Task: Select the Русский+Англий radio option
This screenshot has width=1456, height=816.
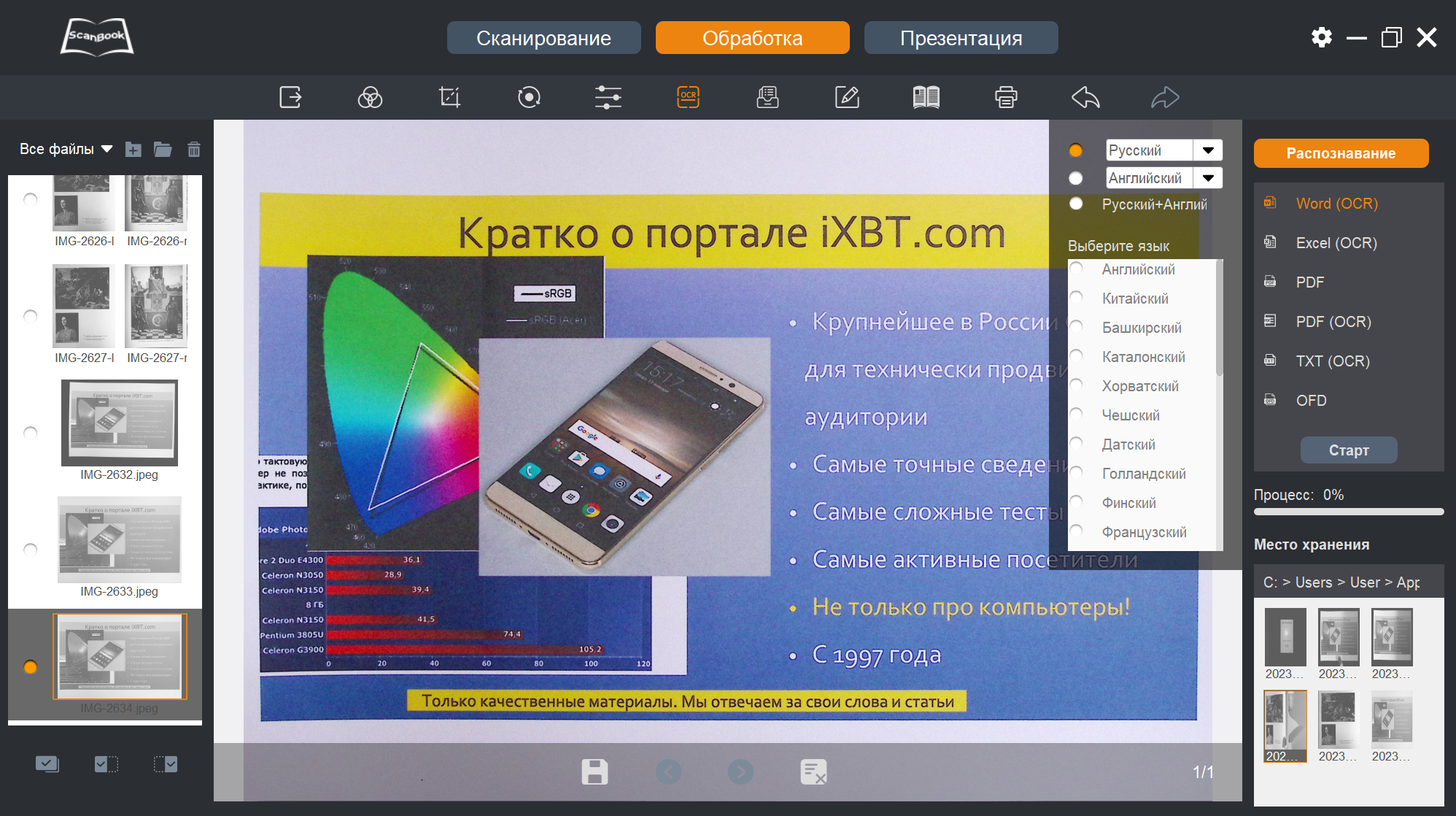Action: click(1076, 204)
